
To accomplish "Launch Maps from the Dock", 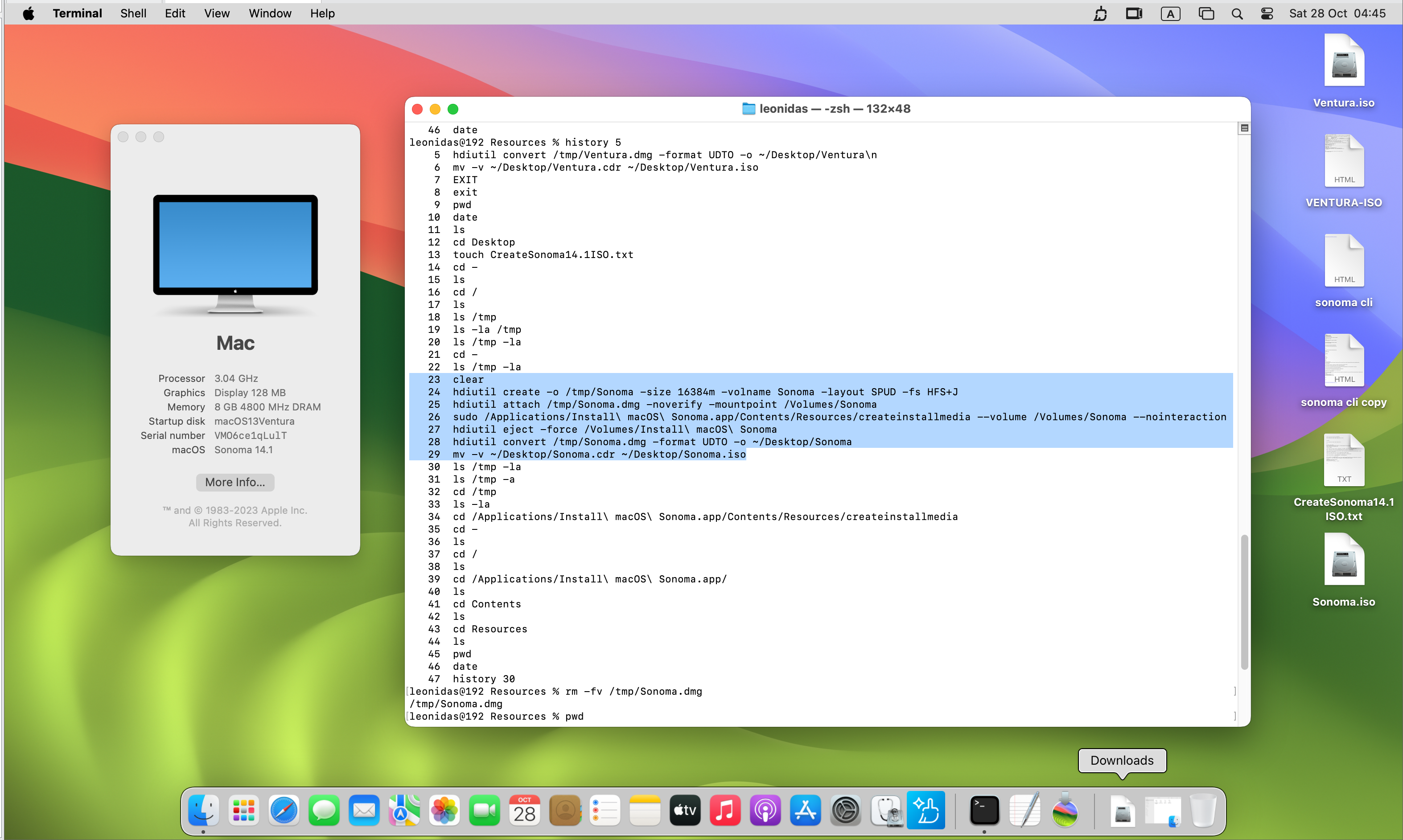I will point(404,811).
